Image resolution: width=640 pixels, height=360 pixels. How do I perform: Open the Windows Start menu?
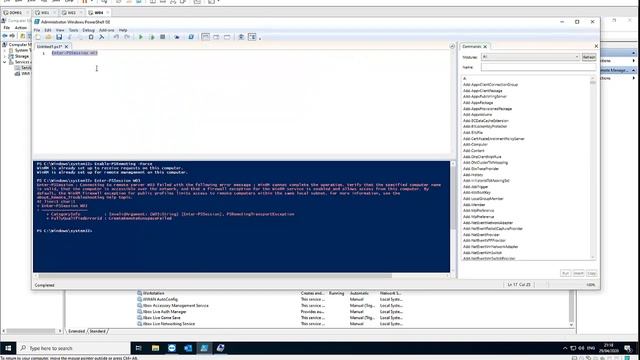tap(8, 348)
